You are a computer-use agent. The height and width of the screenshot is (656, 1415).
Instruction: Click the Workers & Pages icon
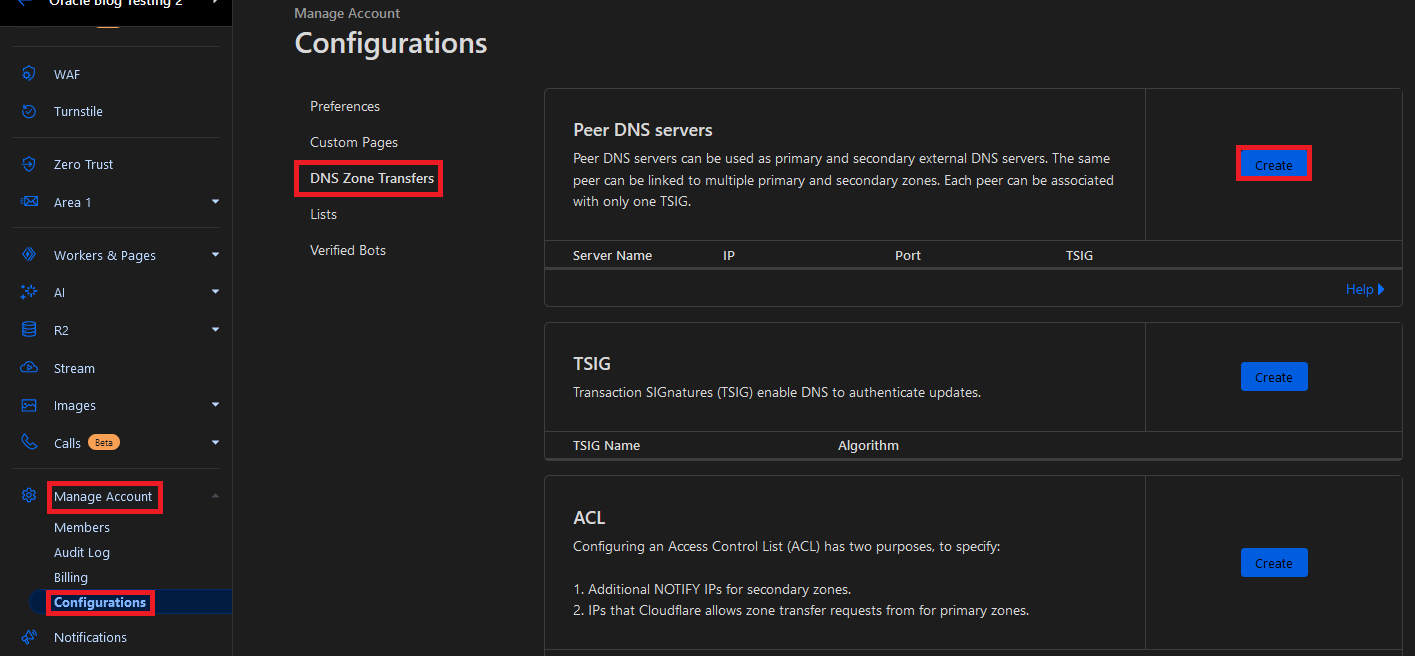[29, 255]
